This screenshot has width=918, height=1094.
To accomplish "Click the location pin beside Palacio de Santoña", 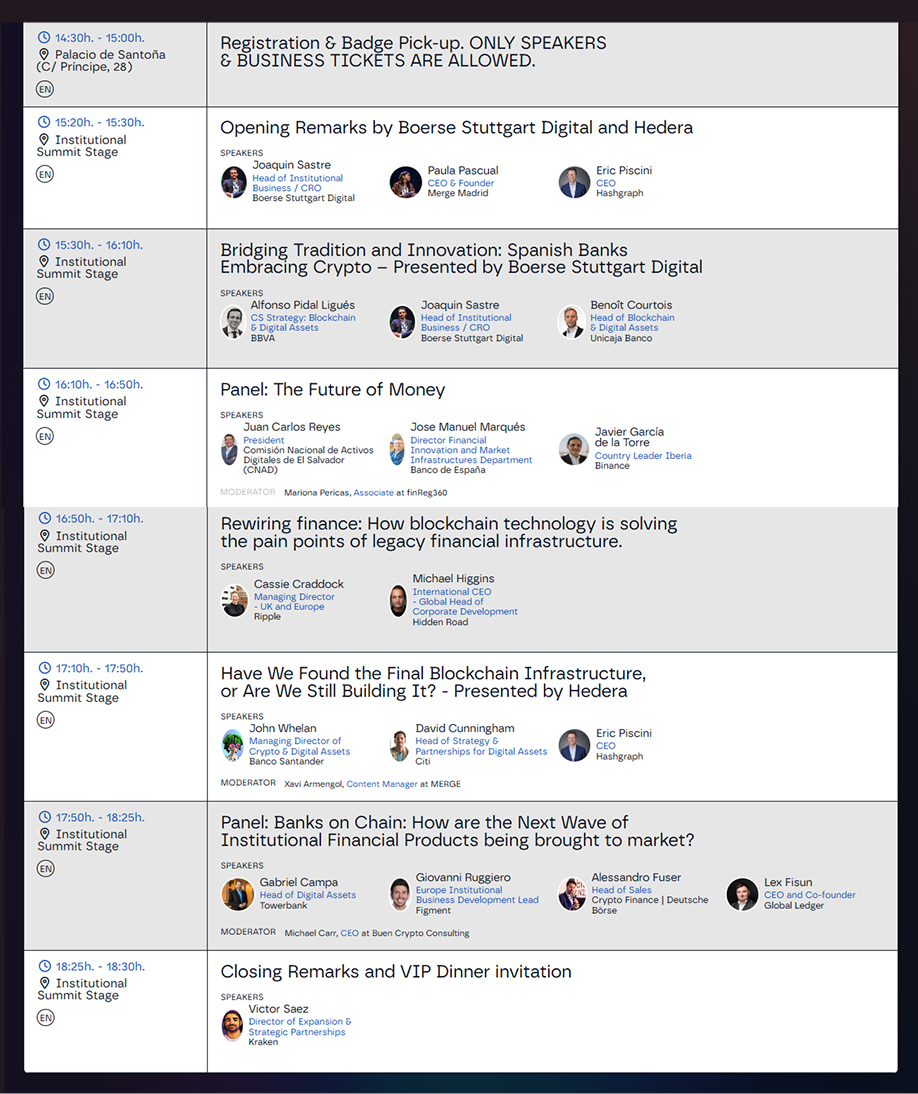I will tap(44, 55).
